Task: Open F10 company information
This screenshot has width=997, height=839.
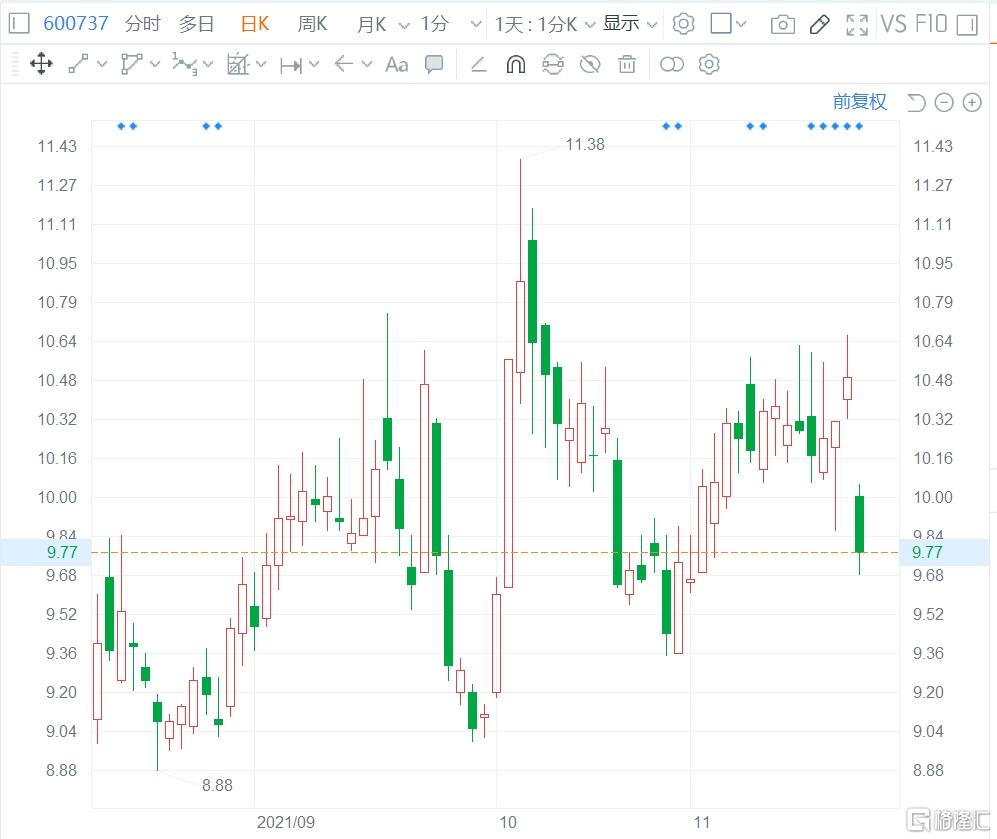Action: (x=931, y=24)
